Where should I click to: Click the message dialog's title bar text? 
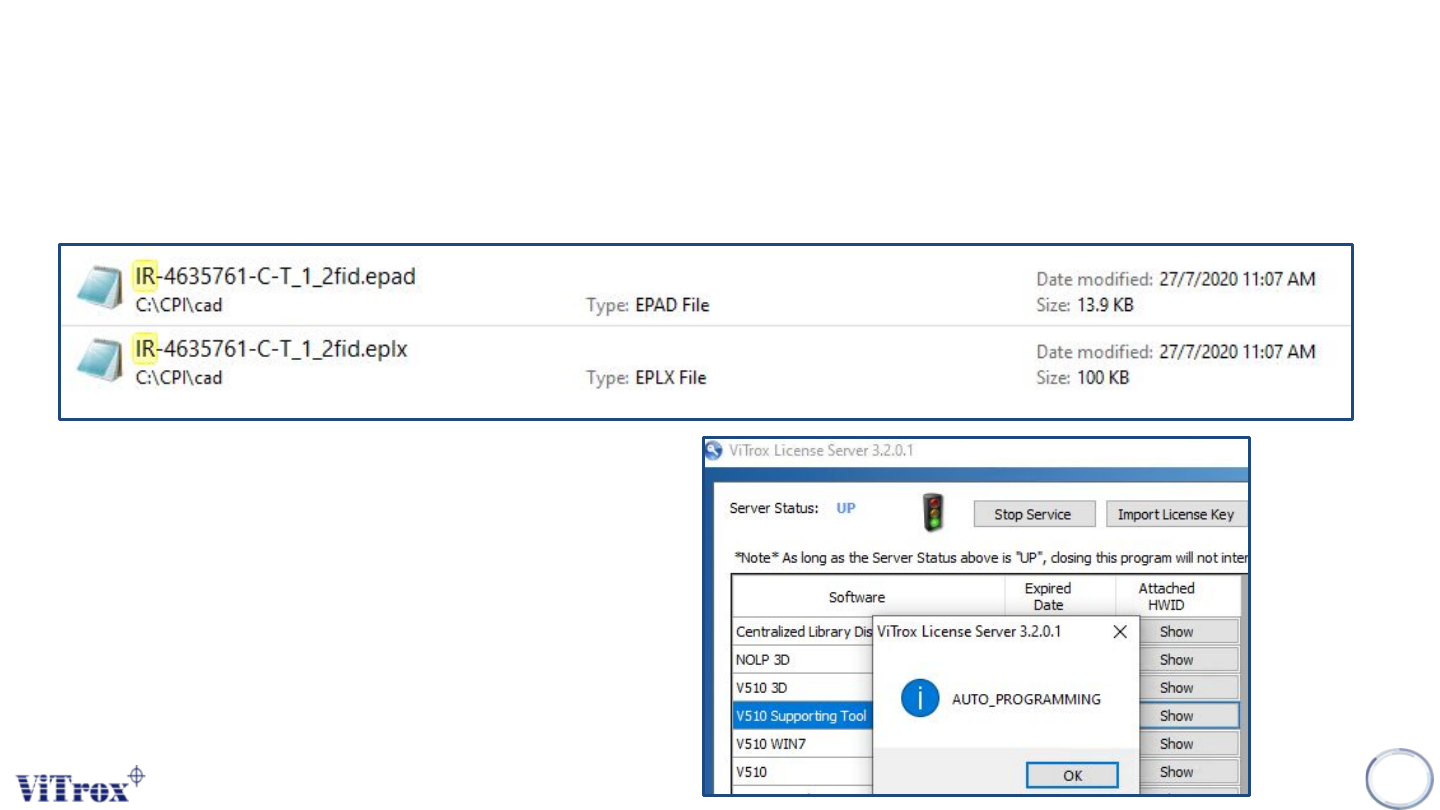click(968, 631)
